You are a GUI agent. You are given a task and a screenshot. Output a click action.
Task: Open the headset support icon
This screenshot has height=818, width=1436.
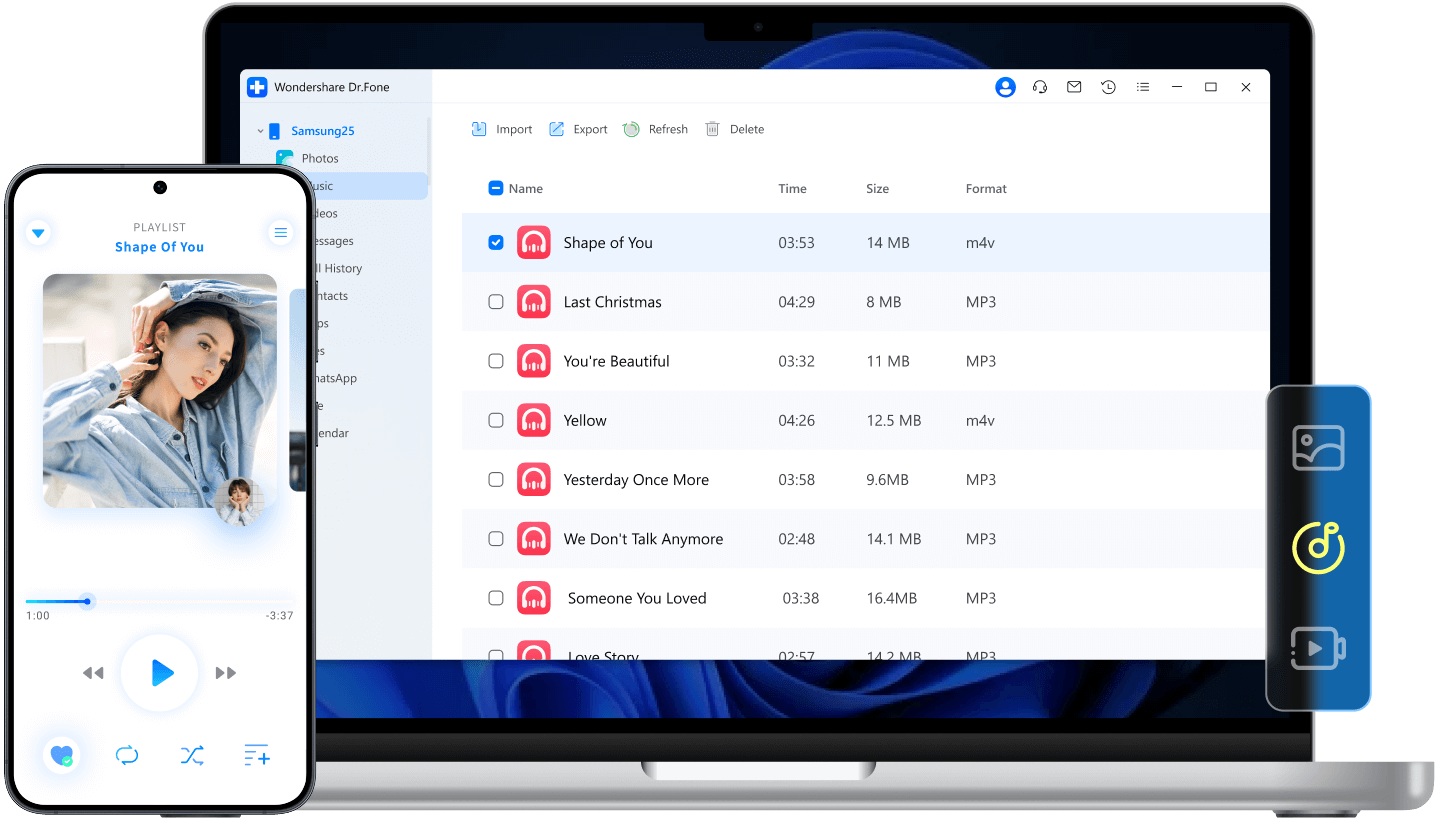click(x=1040, y=87)
